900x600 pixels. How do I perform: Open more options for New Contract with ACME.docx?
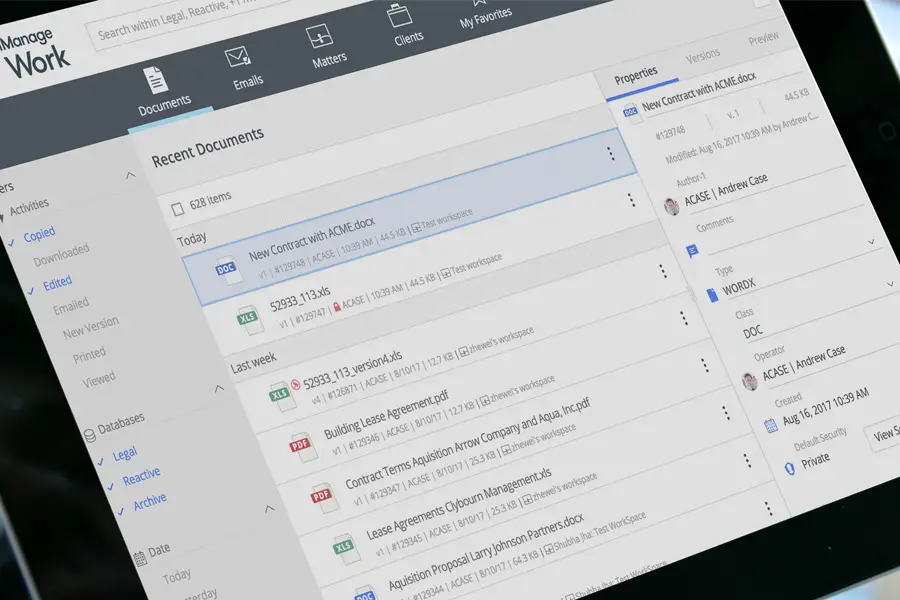pos(610,153)
